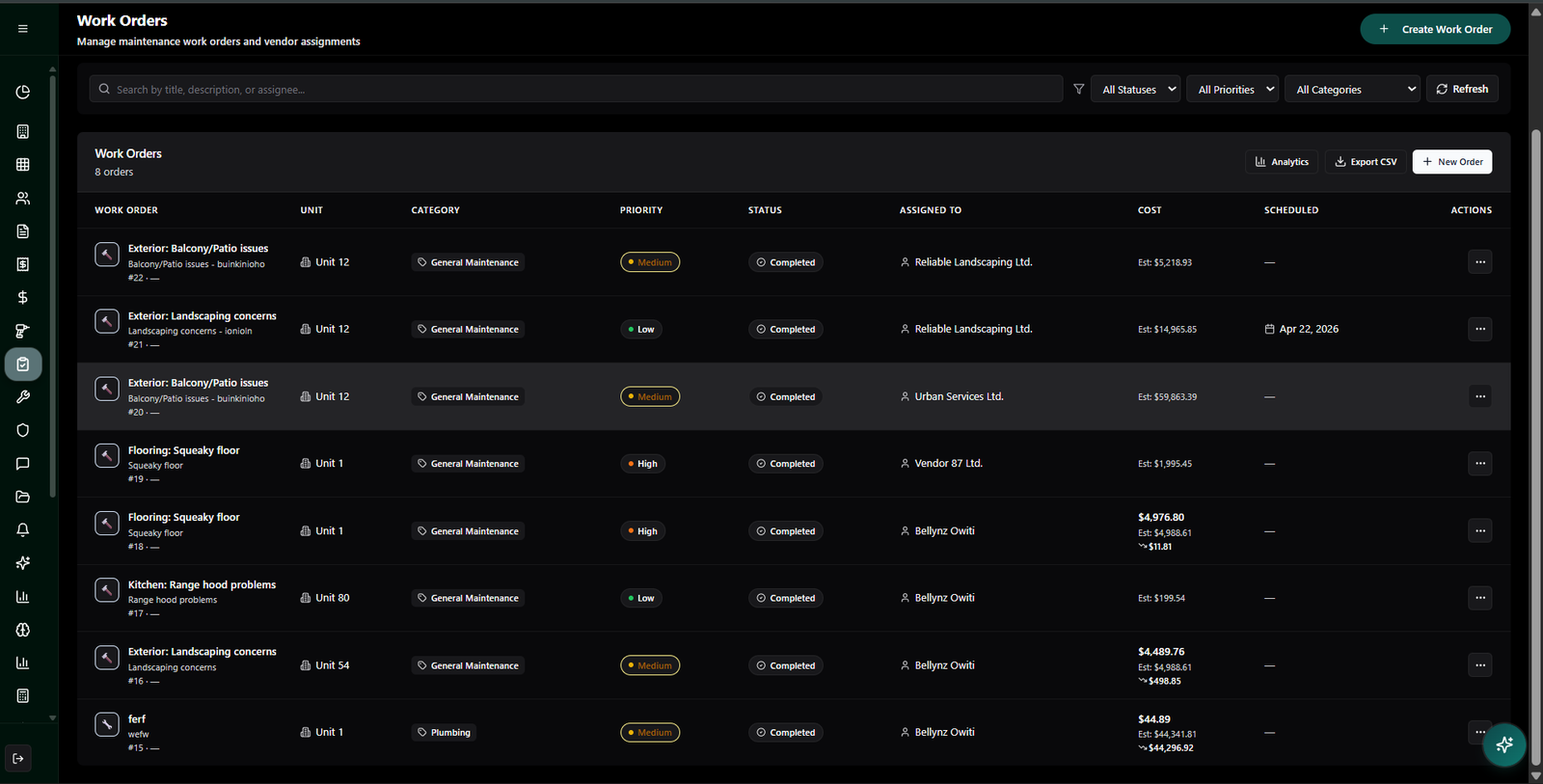Select the power drill icon in the sidebar
The height and width of the screenshot is (784, 1543).
pyautogui.click(x=23, y=331)
